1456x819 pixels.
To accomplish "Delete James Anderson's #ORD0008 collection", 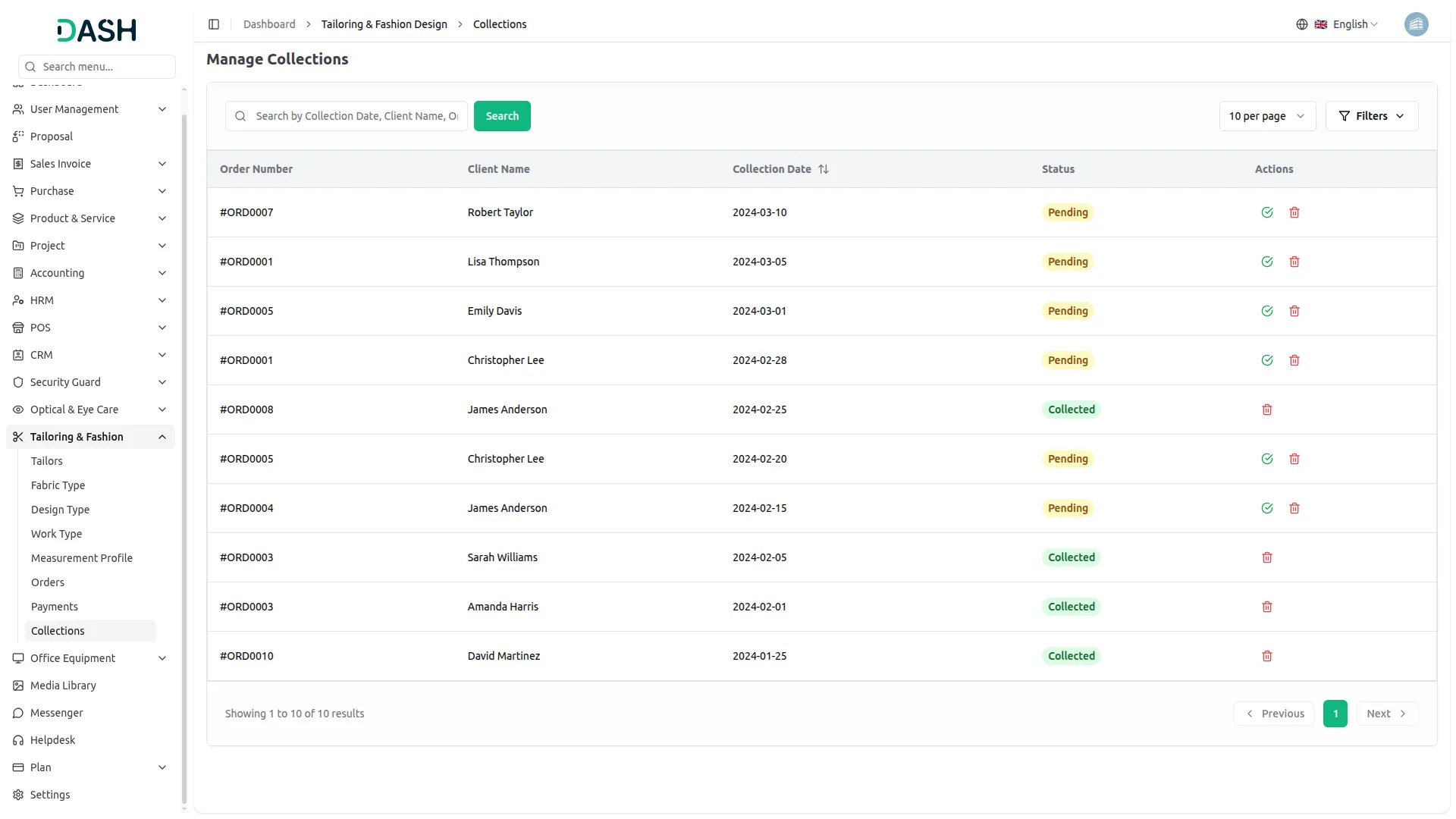I will 1267,409.
